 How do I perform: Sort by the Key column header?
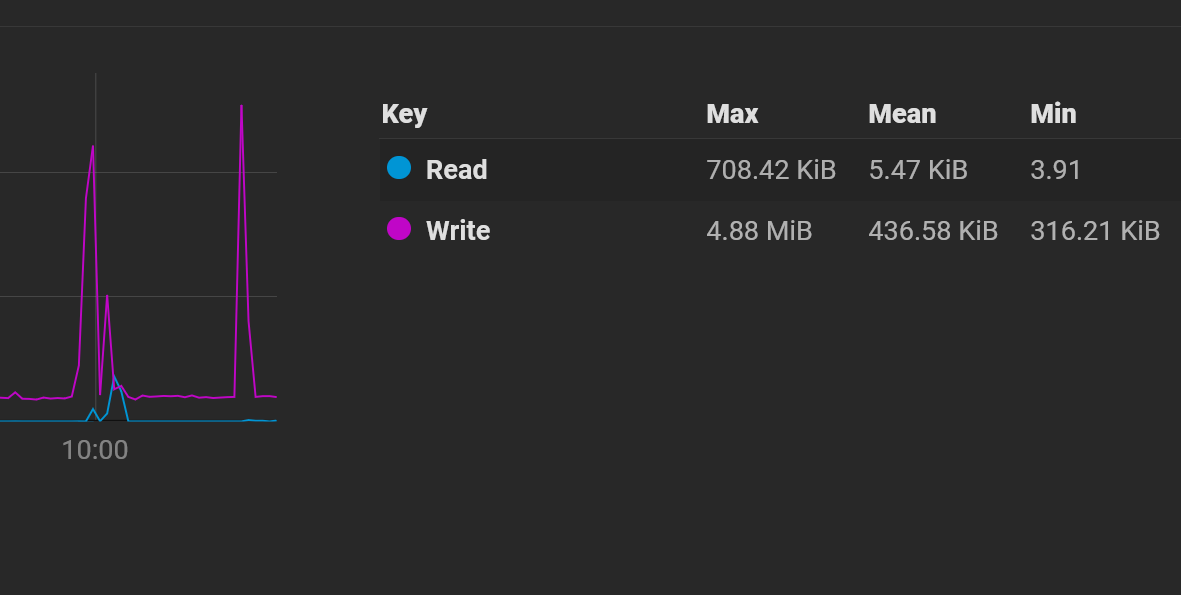pos(404,114)
